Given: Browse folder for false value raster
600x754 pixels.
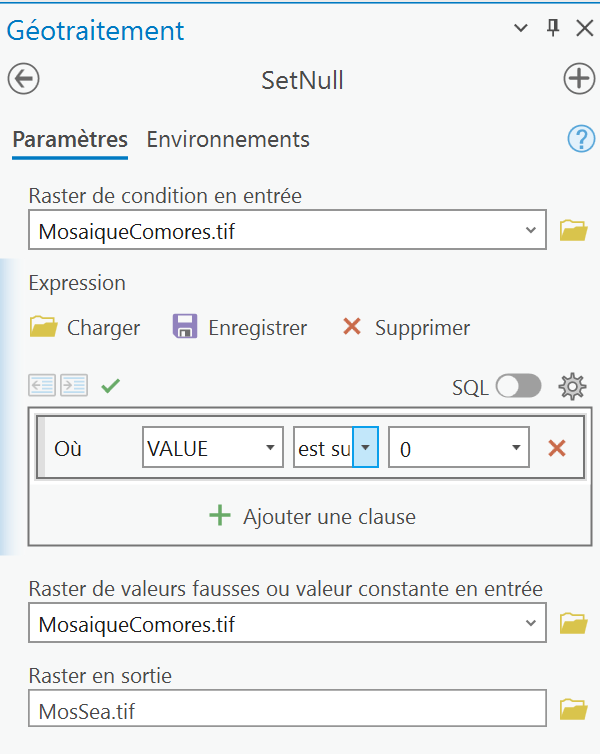Looking at the screenshot, I should pos(573,624).
